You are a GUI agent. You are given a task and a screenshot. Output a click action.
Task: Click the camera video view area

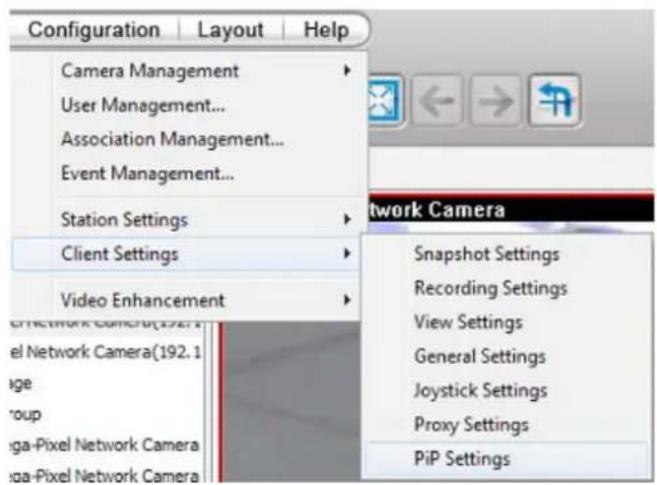(x=293, y=402)
